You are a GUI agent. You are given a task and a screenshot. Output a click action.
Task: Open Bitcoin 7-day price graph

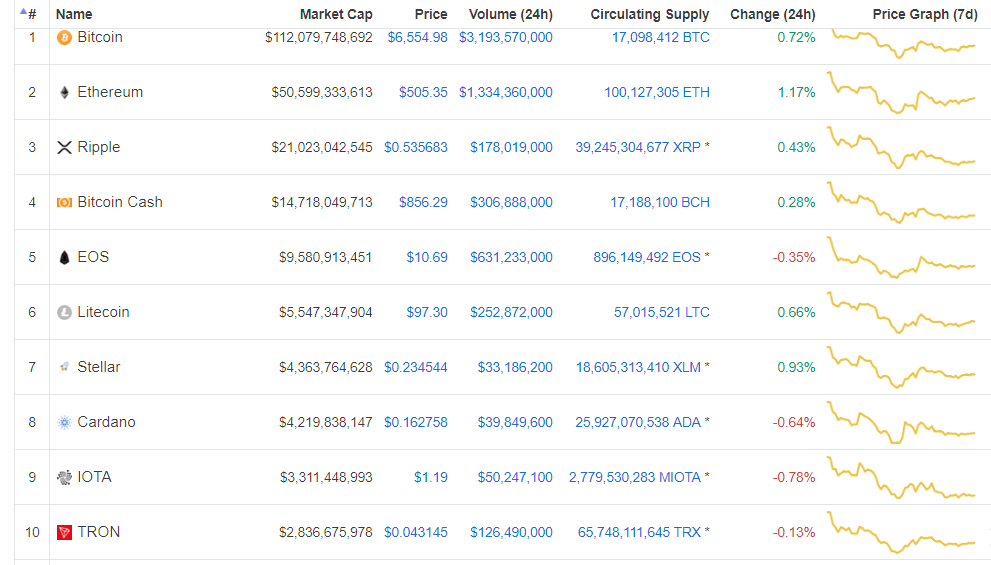coord(903,43)
